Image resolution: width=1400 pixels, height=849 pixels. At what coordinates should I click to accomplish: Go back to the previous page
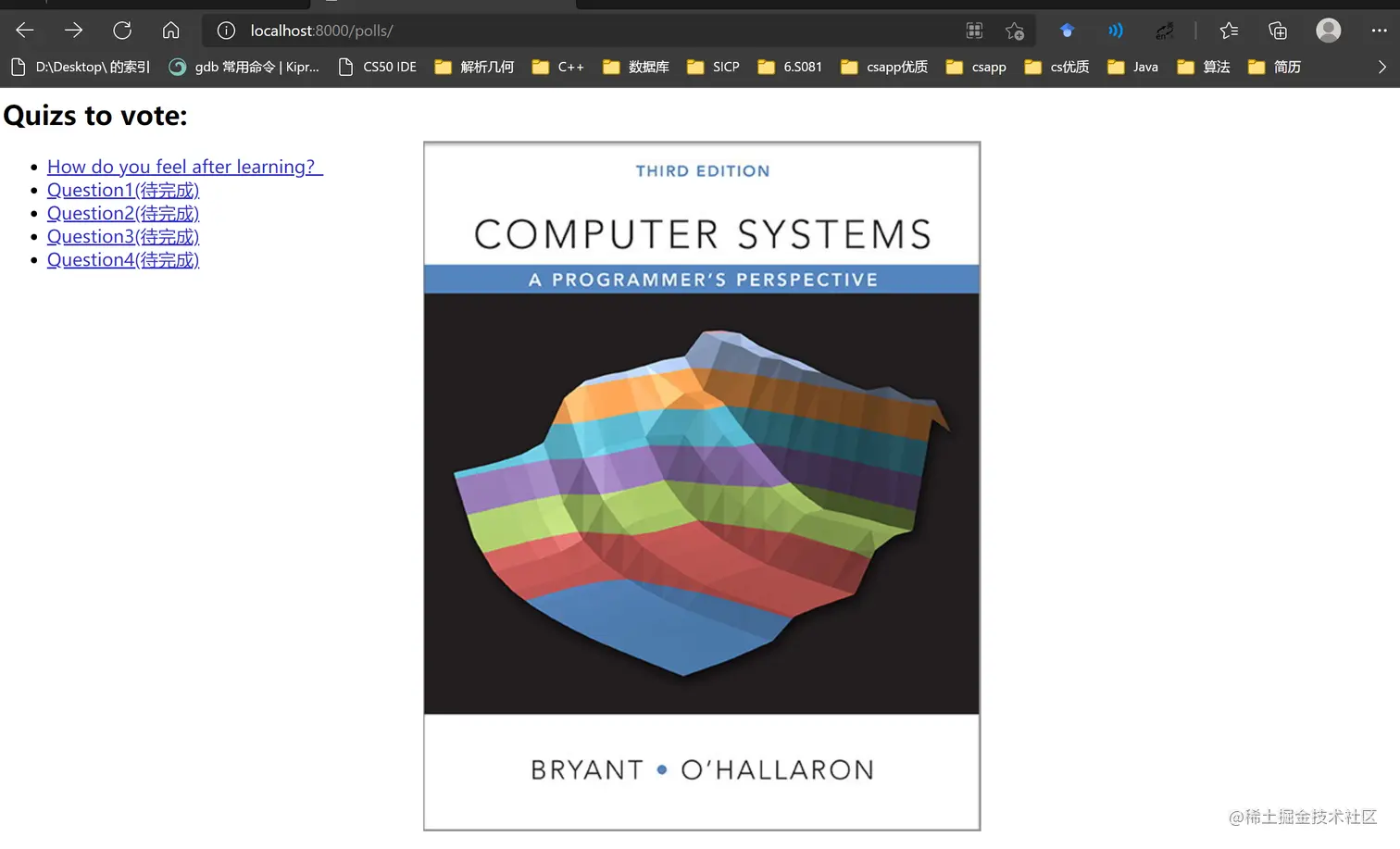click(25, 31)
